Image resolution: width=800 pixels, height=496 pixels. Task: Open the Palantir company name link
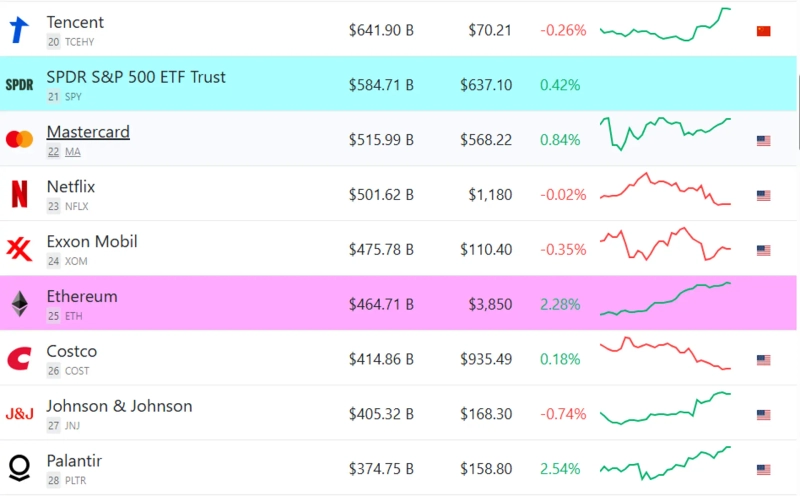pyautogui.click(x=74, y=461)
